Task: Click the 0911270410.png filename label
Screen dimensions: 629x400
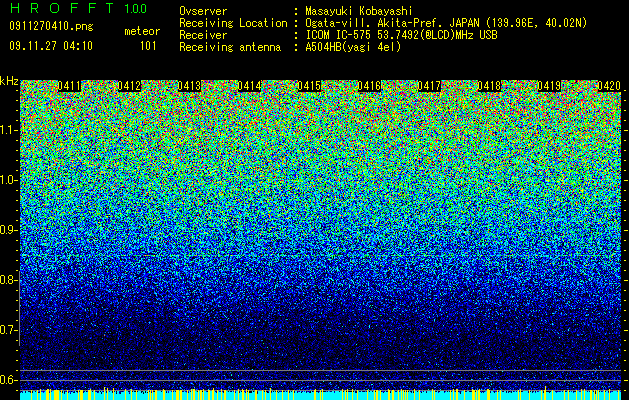Action: click(x=51, y=27)
